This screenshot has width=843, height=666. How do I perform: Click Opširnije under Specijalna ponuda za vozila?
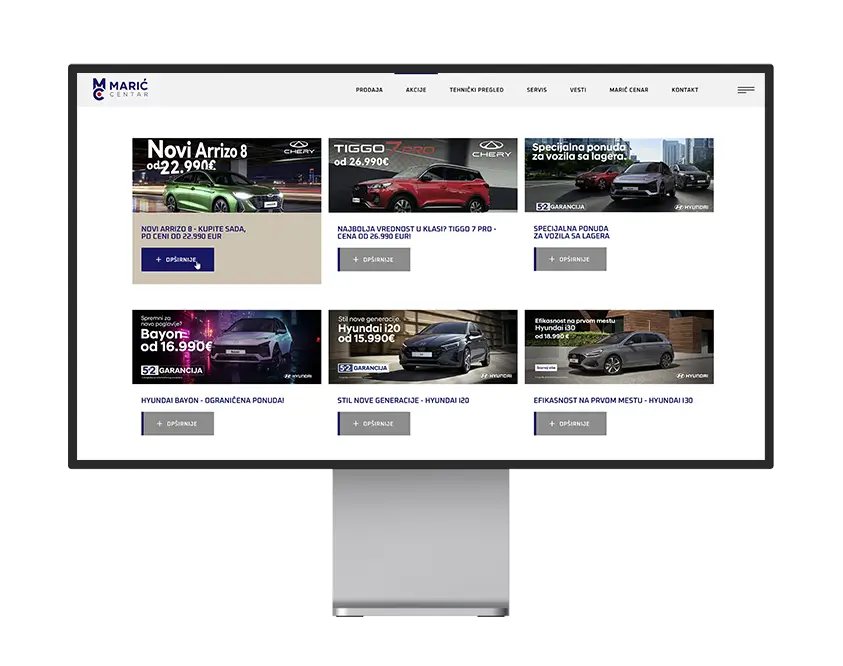(570, 259)
